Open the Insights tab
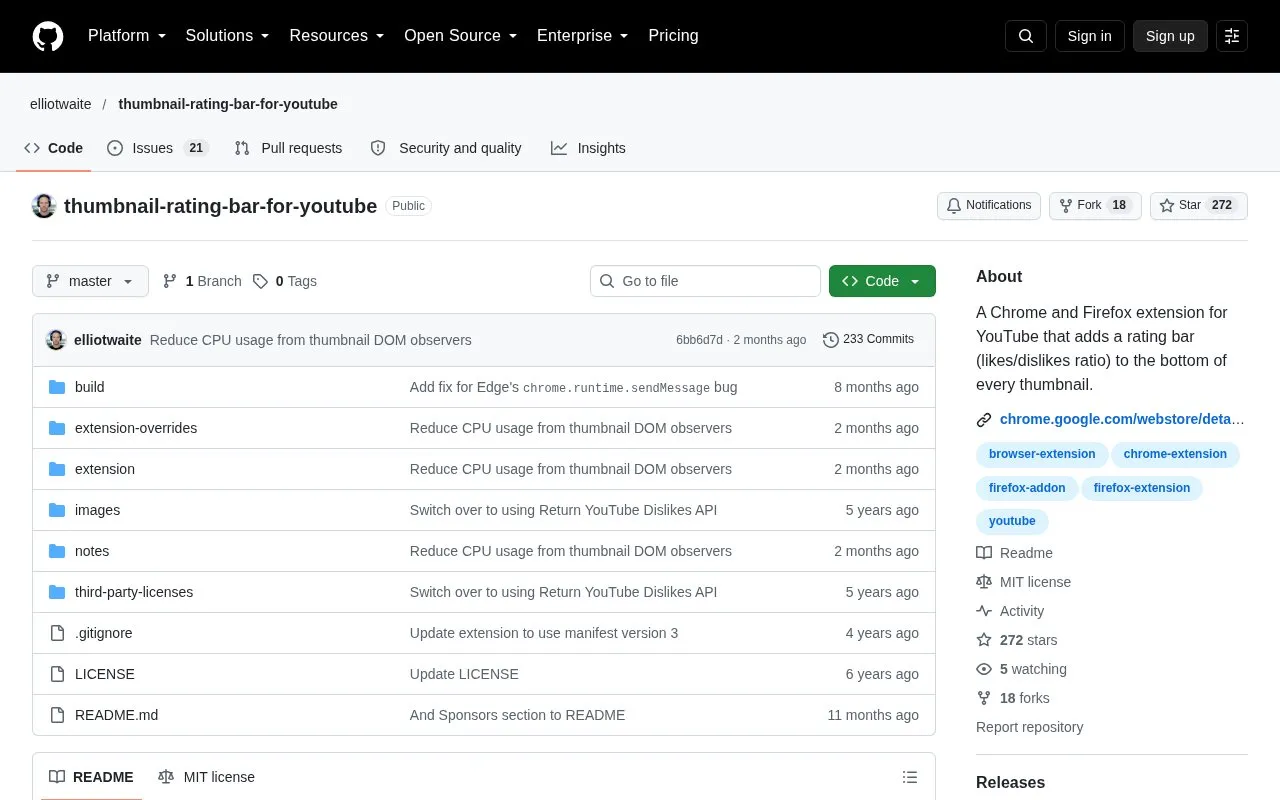The image size is (1280, 800). [x=588, y=148]
